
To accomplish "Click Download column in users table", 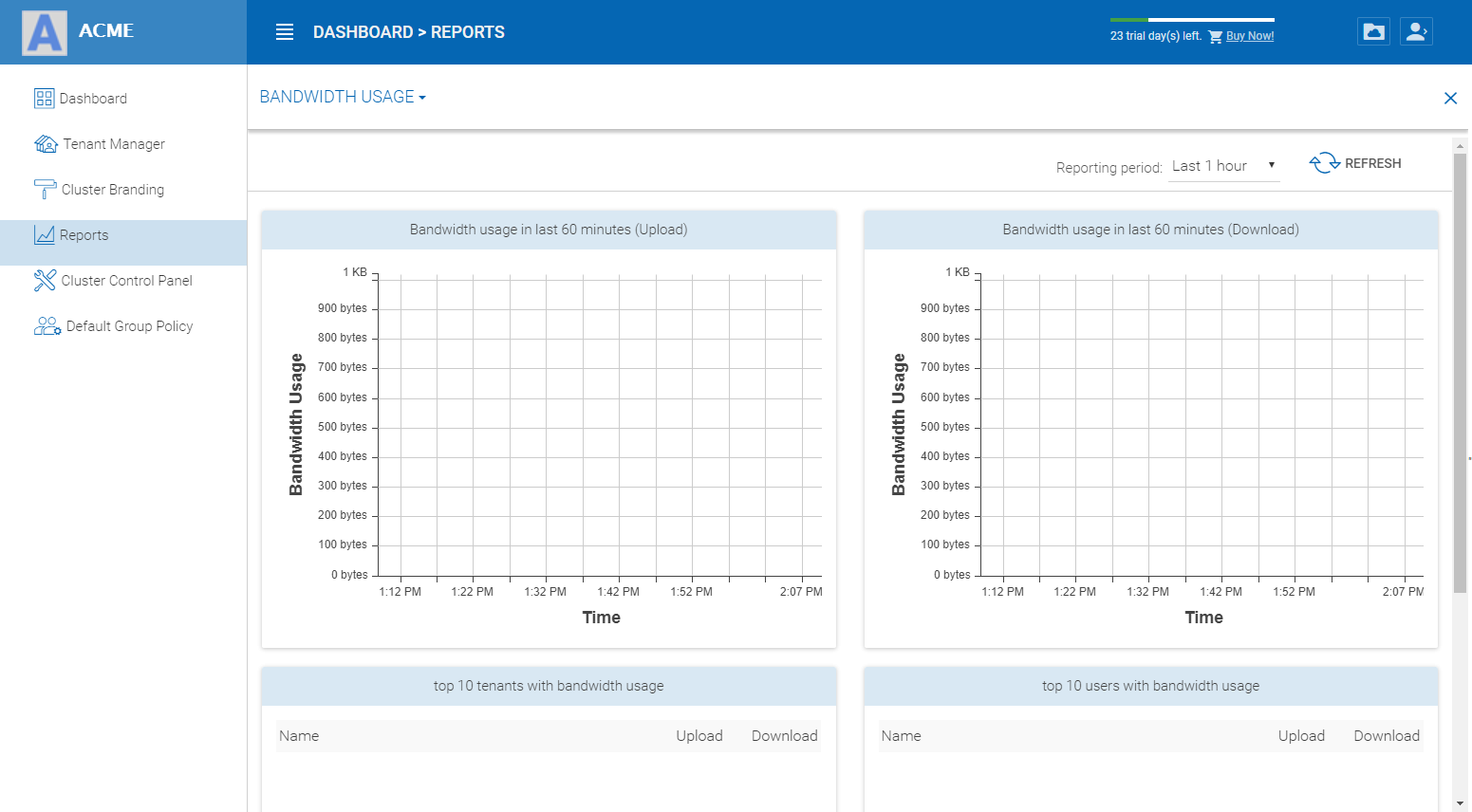I will point(1387,736).
